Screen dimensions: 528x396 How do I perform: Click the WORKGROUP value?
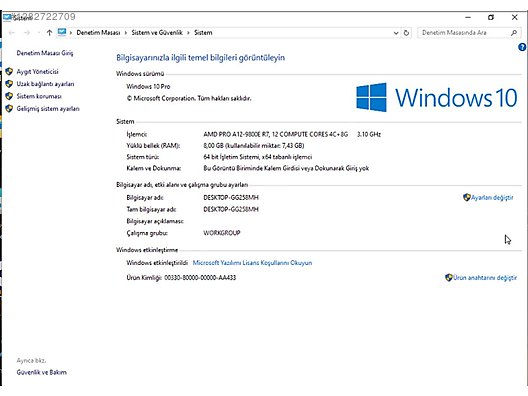coord(222,233)
